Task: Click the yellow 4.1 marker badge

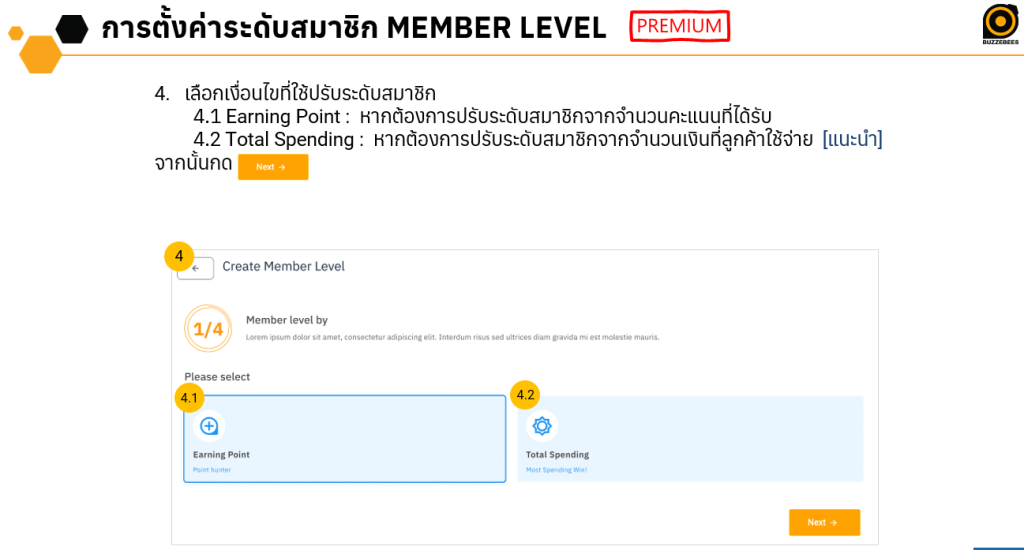Action: [x=189, y=398]
